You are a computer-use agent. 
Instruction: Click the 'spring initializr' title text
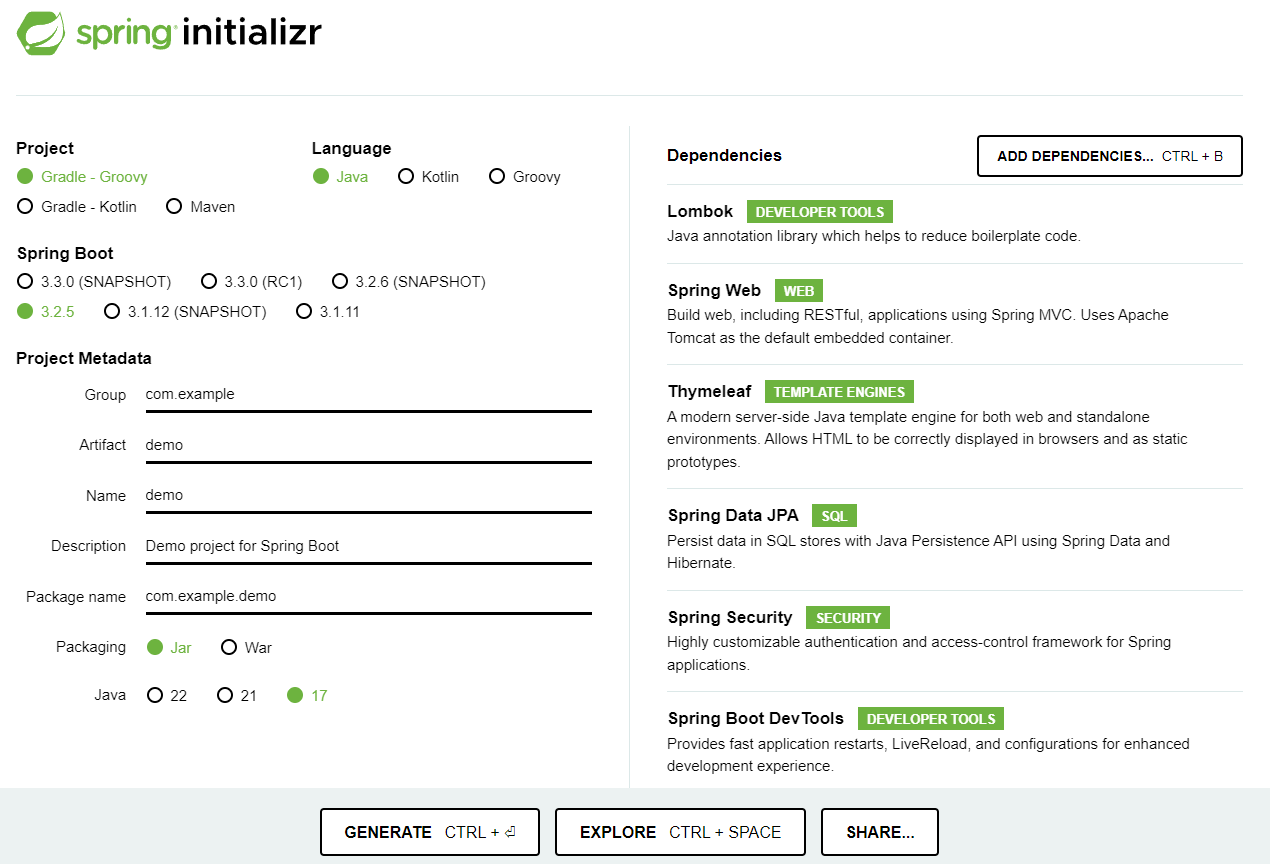click(x=199, y=33)
